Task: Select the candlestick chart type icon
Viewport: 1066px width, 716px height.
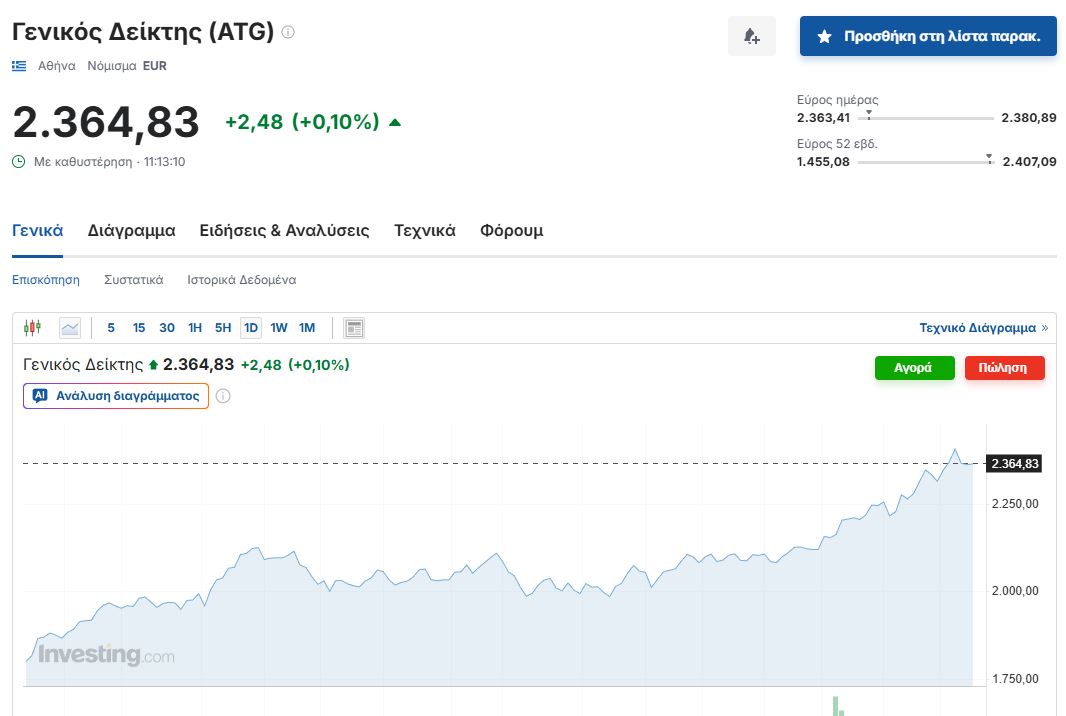Action: click(x=32, y=328)
